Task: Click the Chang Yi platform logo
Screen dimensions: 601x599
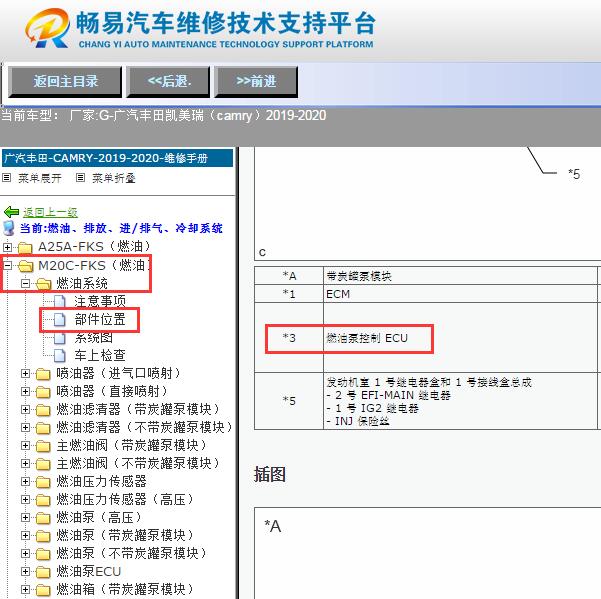Action: 47,28
